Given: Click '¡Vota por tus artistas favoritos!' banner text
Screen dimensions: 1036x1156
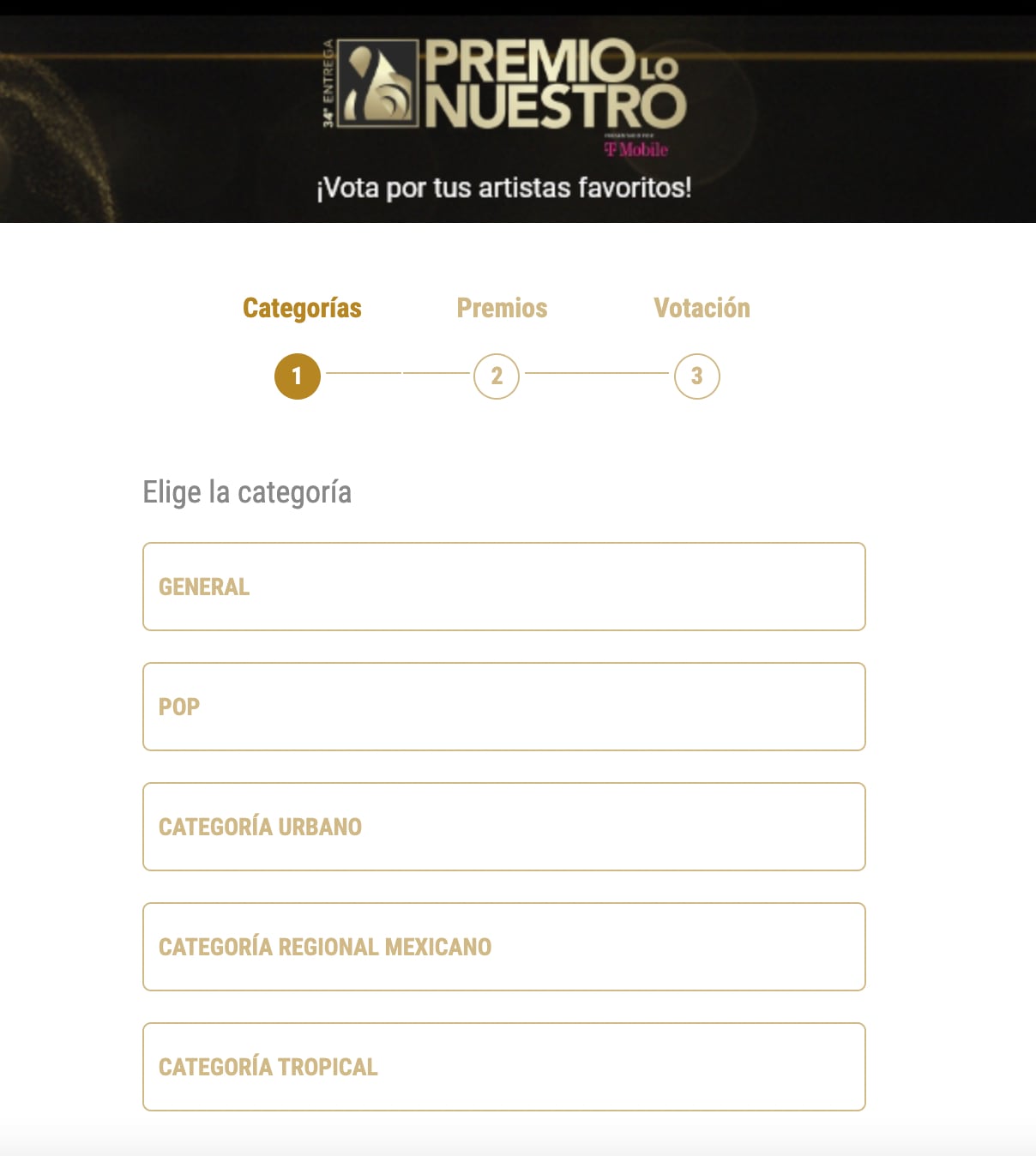Looking at the screenshot, I should tap(503, 188).
